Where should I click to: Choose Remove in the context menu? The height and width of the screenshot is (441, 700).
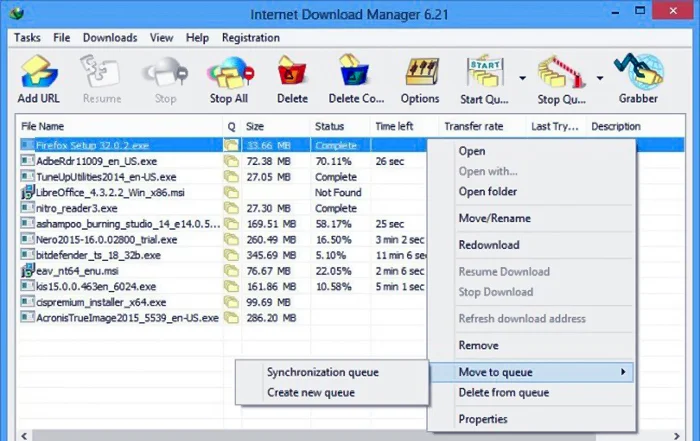point(479,345)
